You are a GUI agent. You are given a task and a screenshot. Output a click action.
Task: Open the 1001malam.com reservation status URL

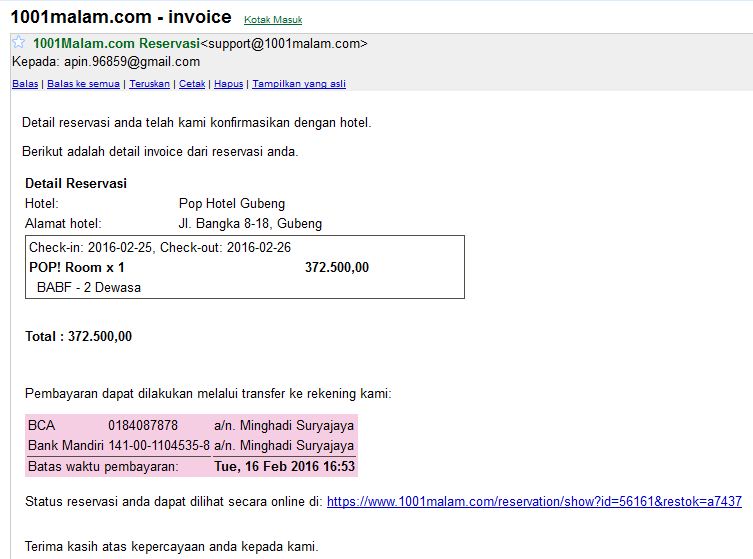[x=534, y=501]
